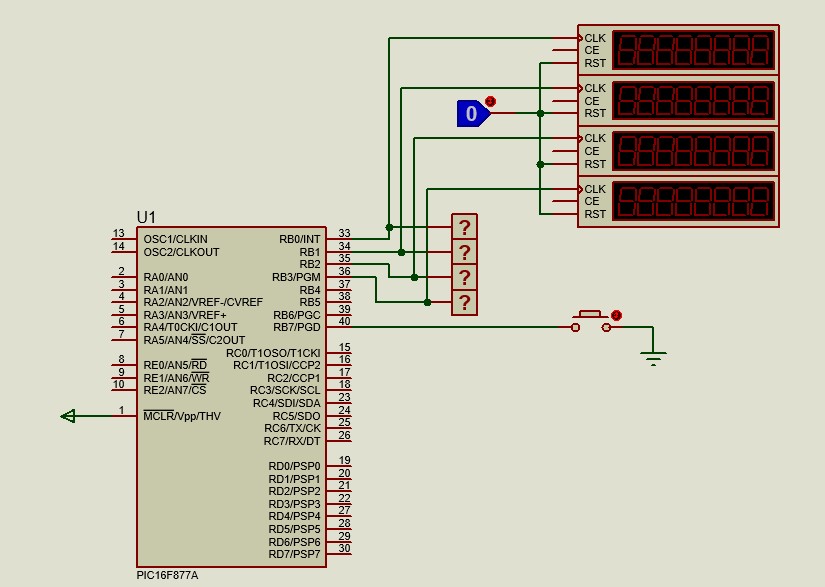The height and width of the screenshot is (587, 825).
Task: Click pin number 33 on the PIC
Action: 344,233
